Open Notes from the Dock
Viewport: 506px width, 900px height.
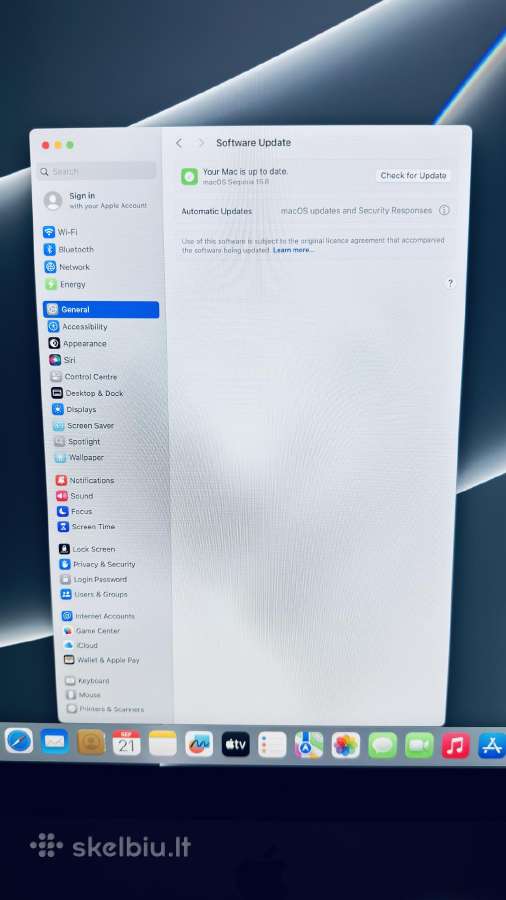(x=163, y=743)
